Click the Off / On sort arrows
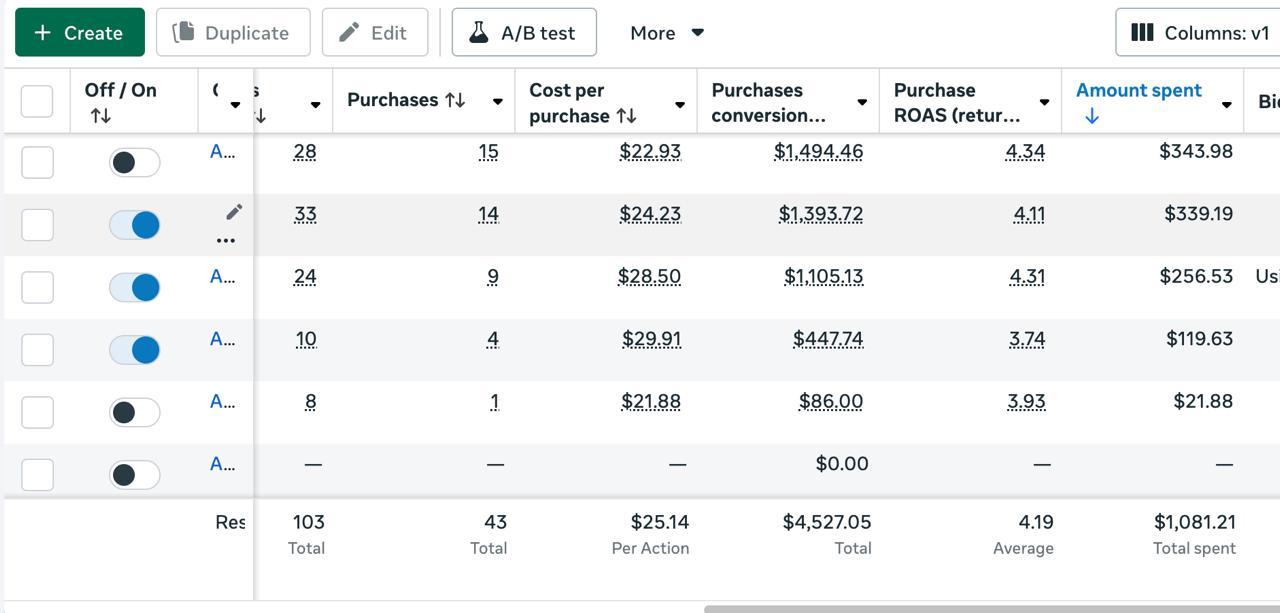Viewport: 1280px width, 613px height. pos(100,116)
